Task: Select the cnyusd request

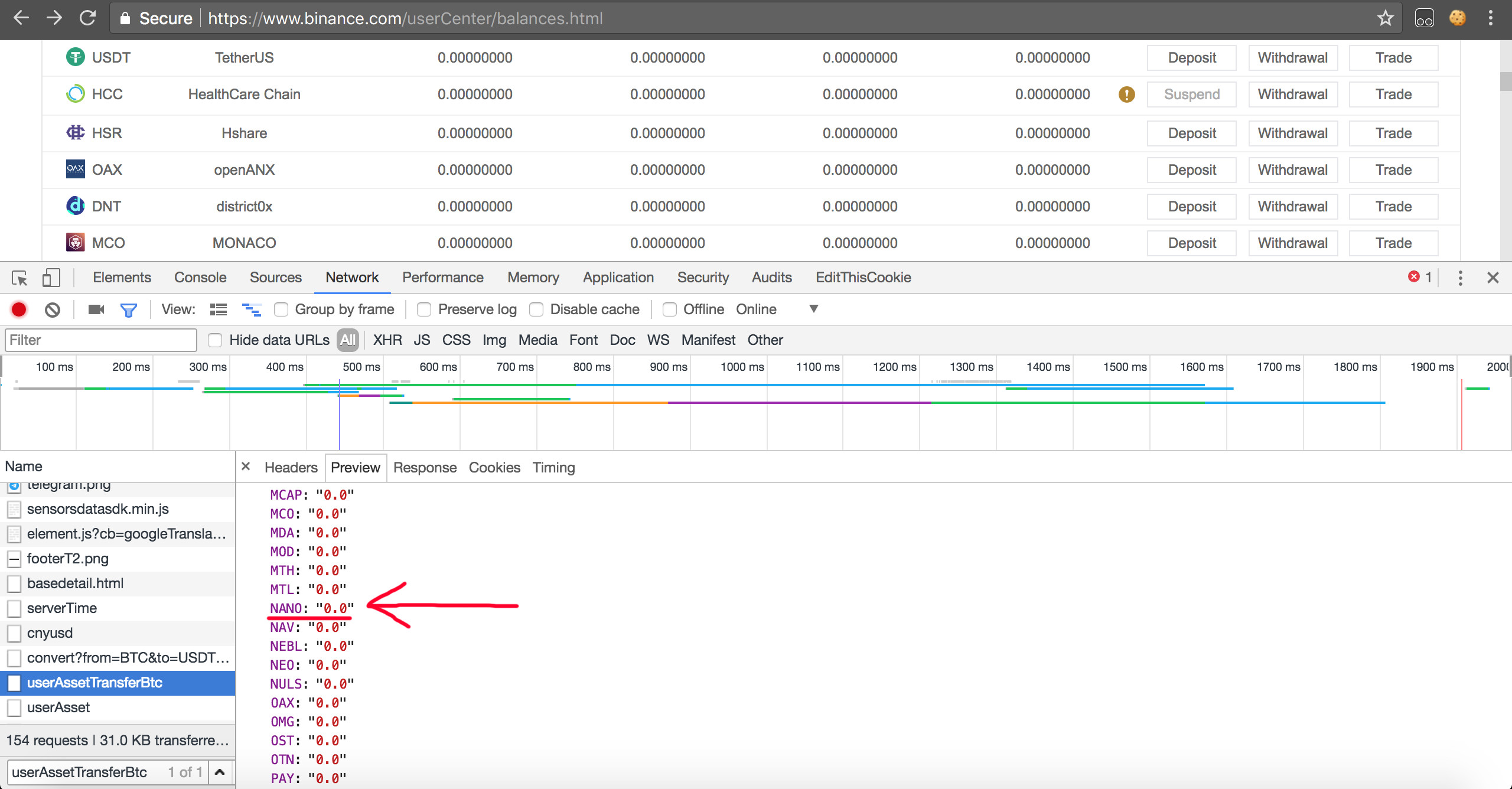Action: pyautogui.click(x=118, y=633)
